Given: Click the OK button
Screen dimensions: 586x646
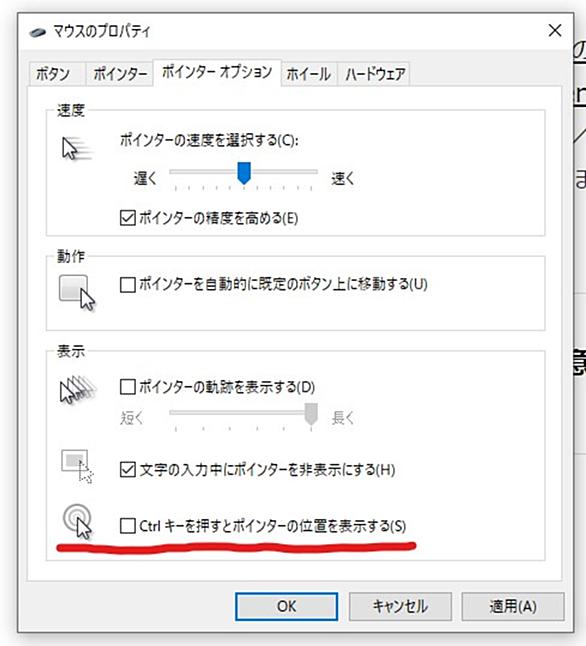Looking at the screenshot, I should tap(286, 606).
